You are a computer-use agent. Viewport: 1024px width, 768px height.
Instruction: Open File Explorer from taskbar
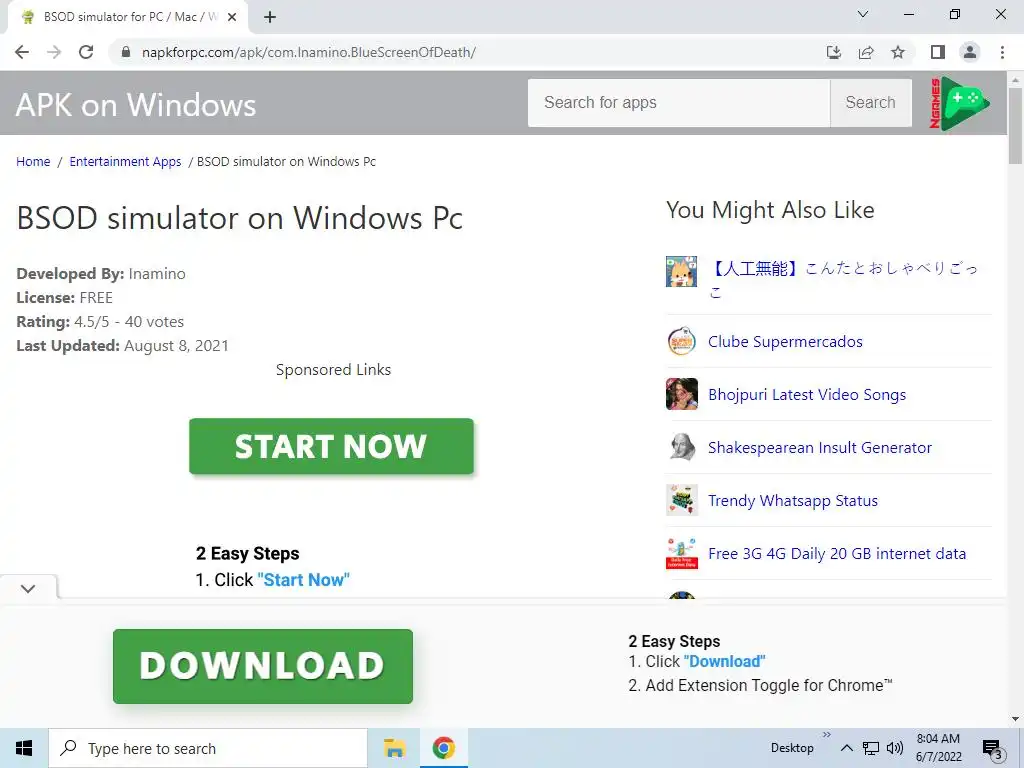point(394,748)
